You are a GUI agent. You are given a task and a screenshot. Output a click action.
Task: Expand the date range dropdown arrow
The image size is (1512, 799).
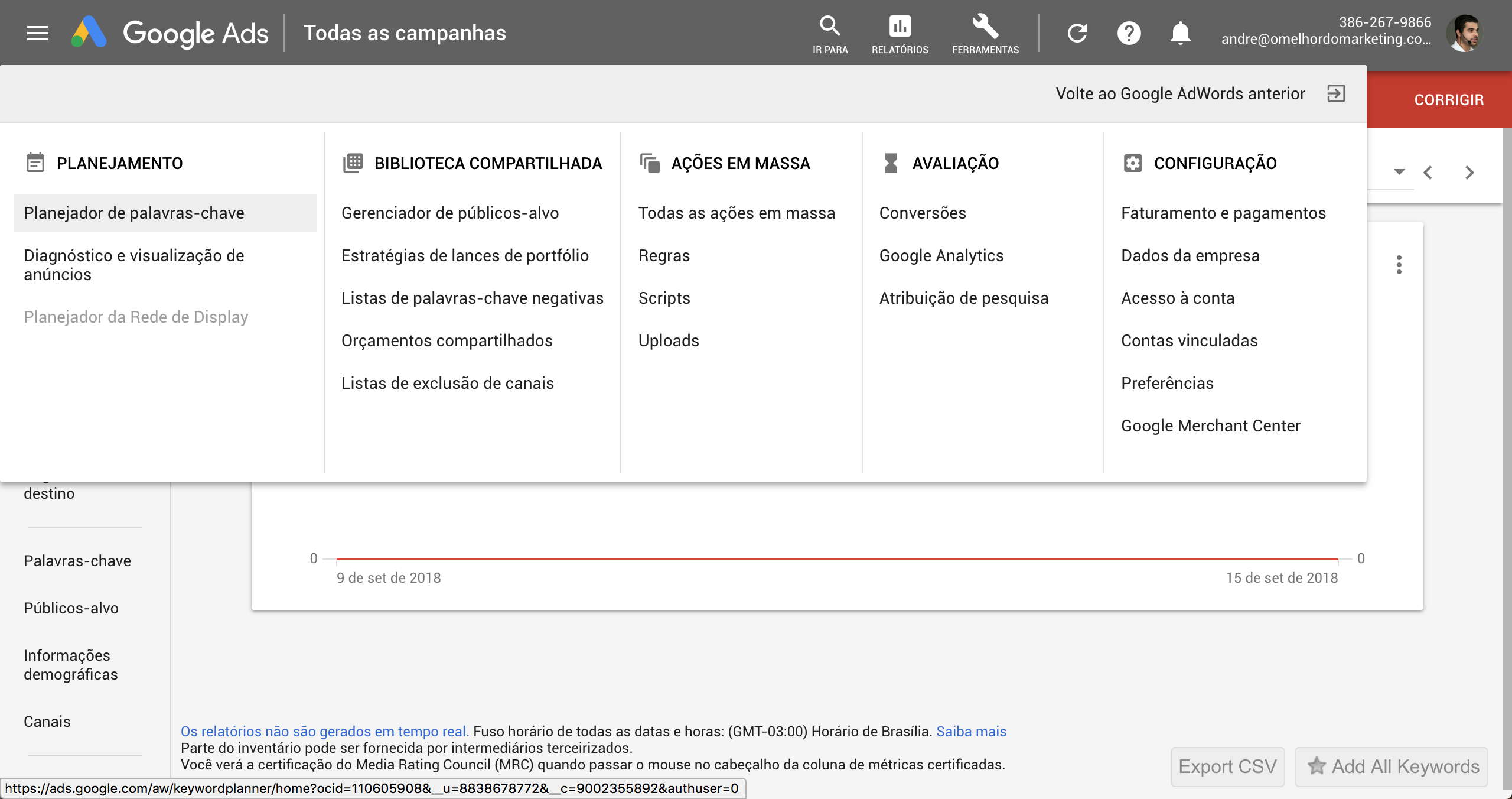tap(1399, 172)
